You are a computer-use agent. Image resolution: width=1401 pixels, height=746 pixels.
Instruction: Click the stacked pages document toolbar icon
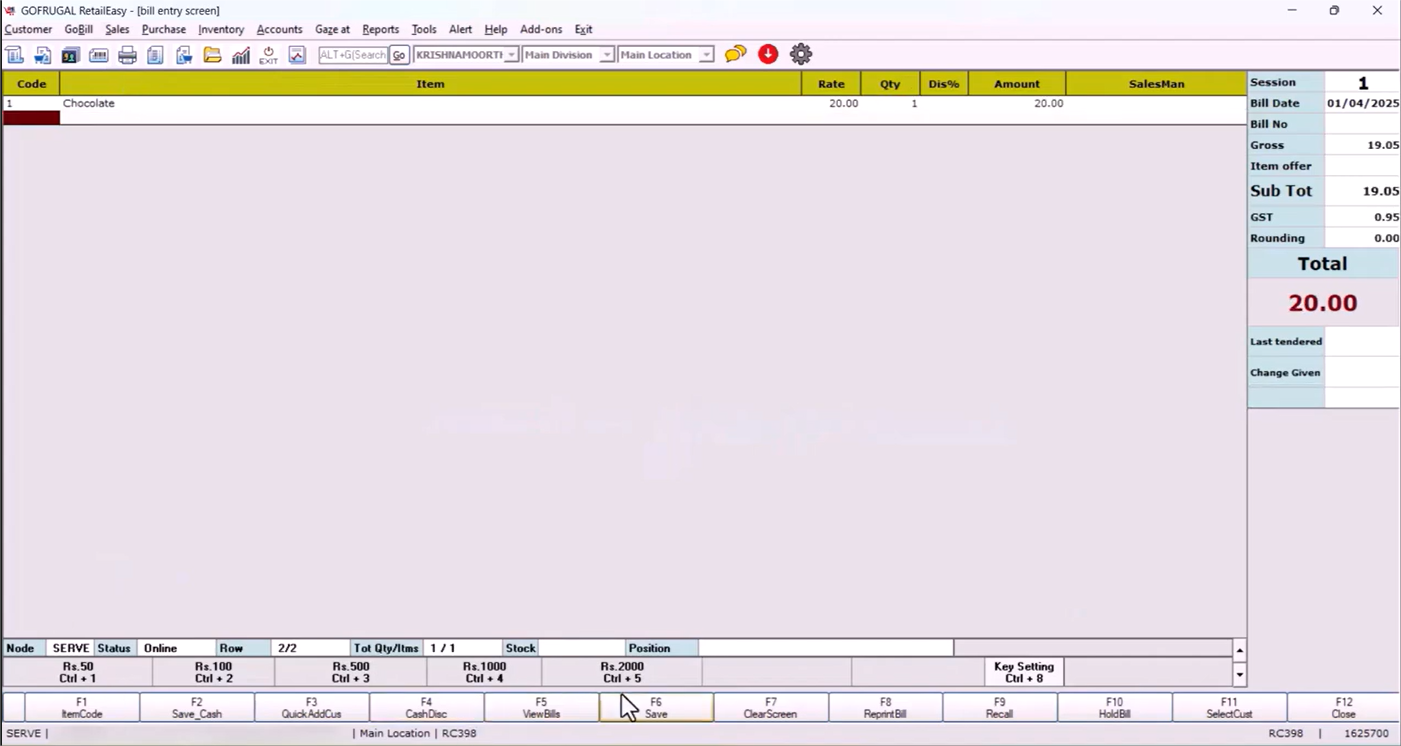[x=155, y=55]
